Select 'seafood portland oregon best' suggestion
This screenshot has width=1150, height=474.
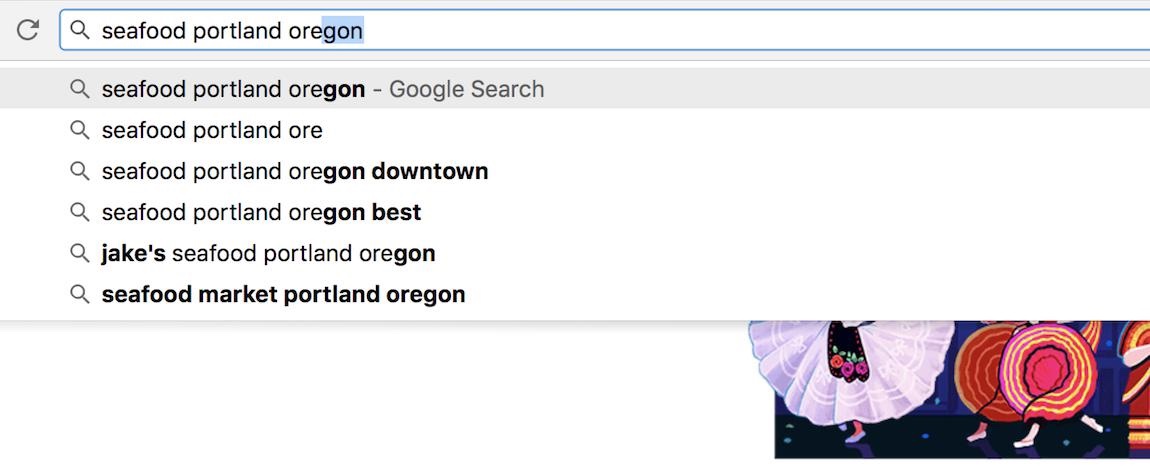point(261,212)
